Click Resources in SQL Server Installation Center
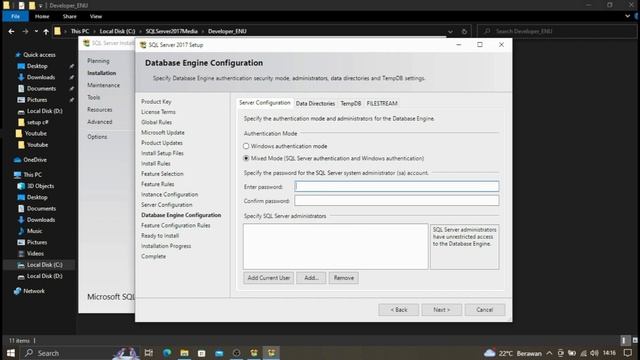This screenshot has width=640, height=360. point(100,110)
